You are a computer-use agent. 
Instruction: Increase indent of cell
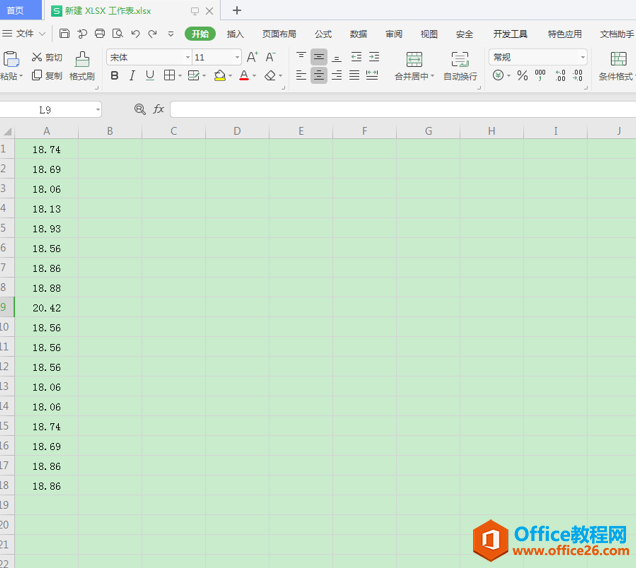pos(374,57)
